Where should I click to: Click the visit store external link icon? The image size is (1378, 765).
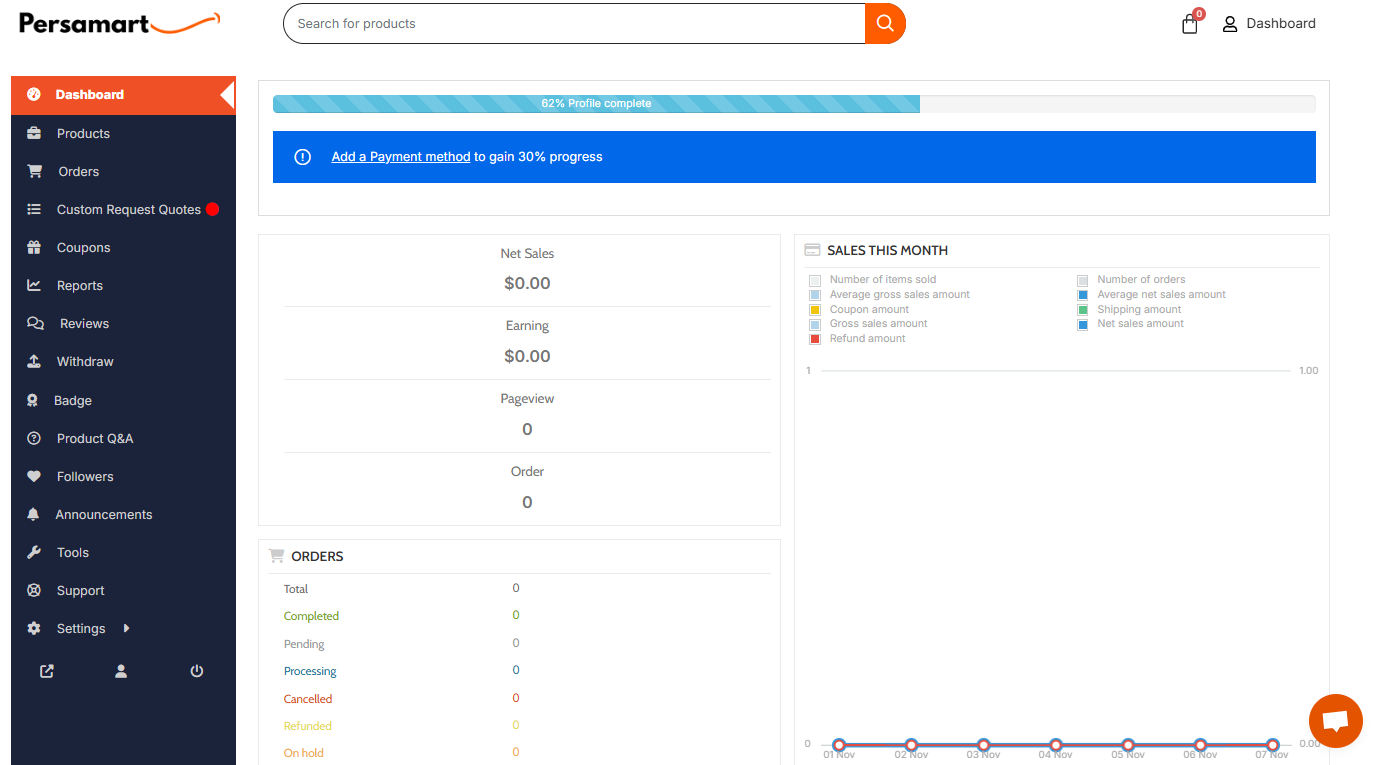pos(47,671)
